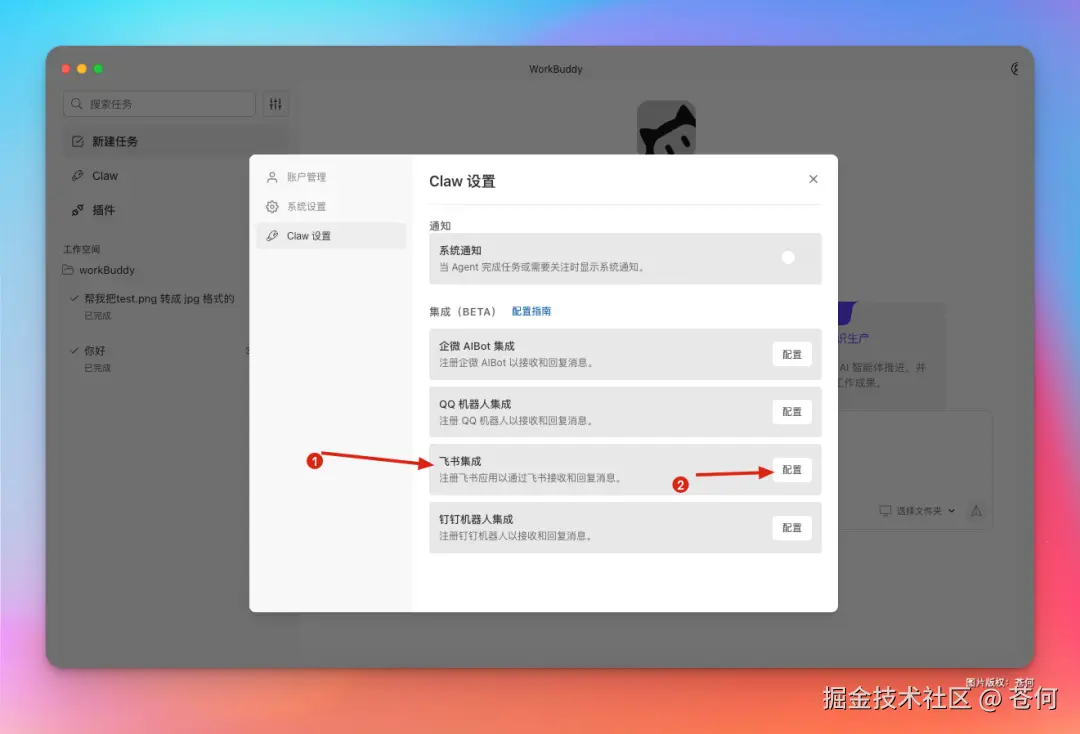This screenshot has height=734, width=1080.
Task: Click the send triangle icon near folder selector
Action: pyautogui.click(x=975, y=511)
